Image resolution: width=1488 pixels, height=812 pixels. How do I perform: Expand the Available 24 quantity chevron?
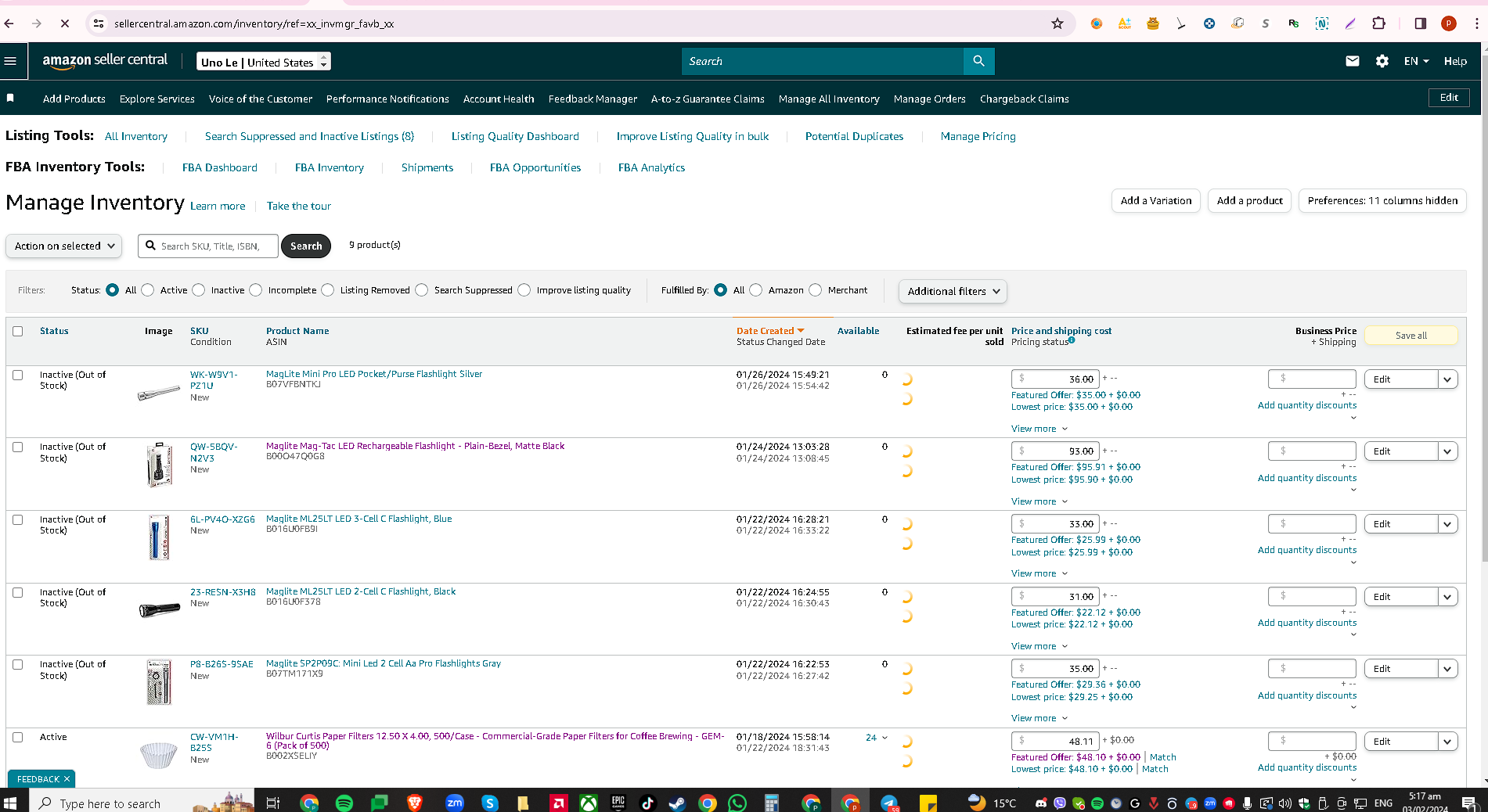coord(885,738)
